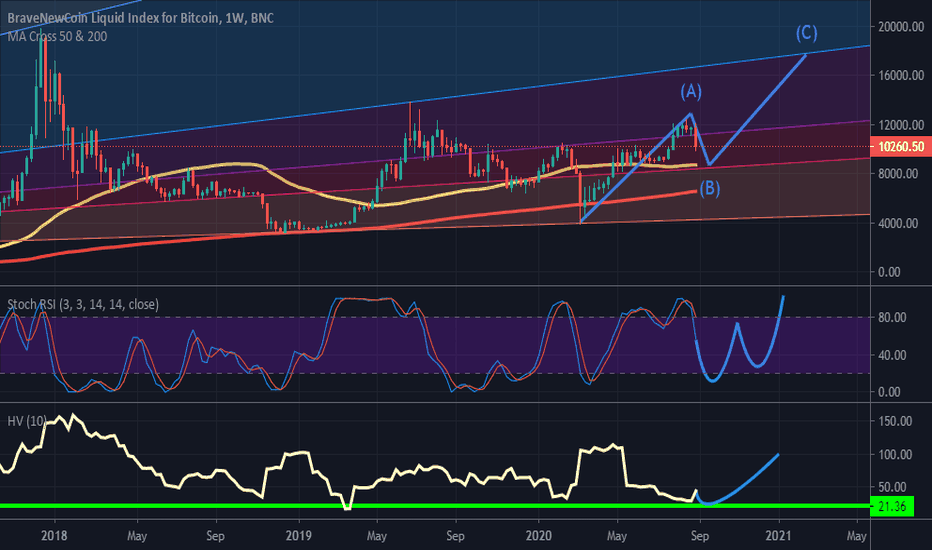Screen dimensions: 932x550
Task: Click the 12000.00 price axis label
Action: point(901,125)
